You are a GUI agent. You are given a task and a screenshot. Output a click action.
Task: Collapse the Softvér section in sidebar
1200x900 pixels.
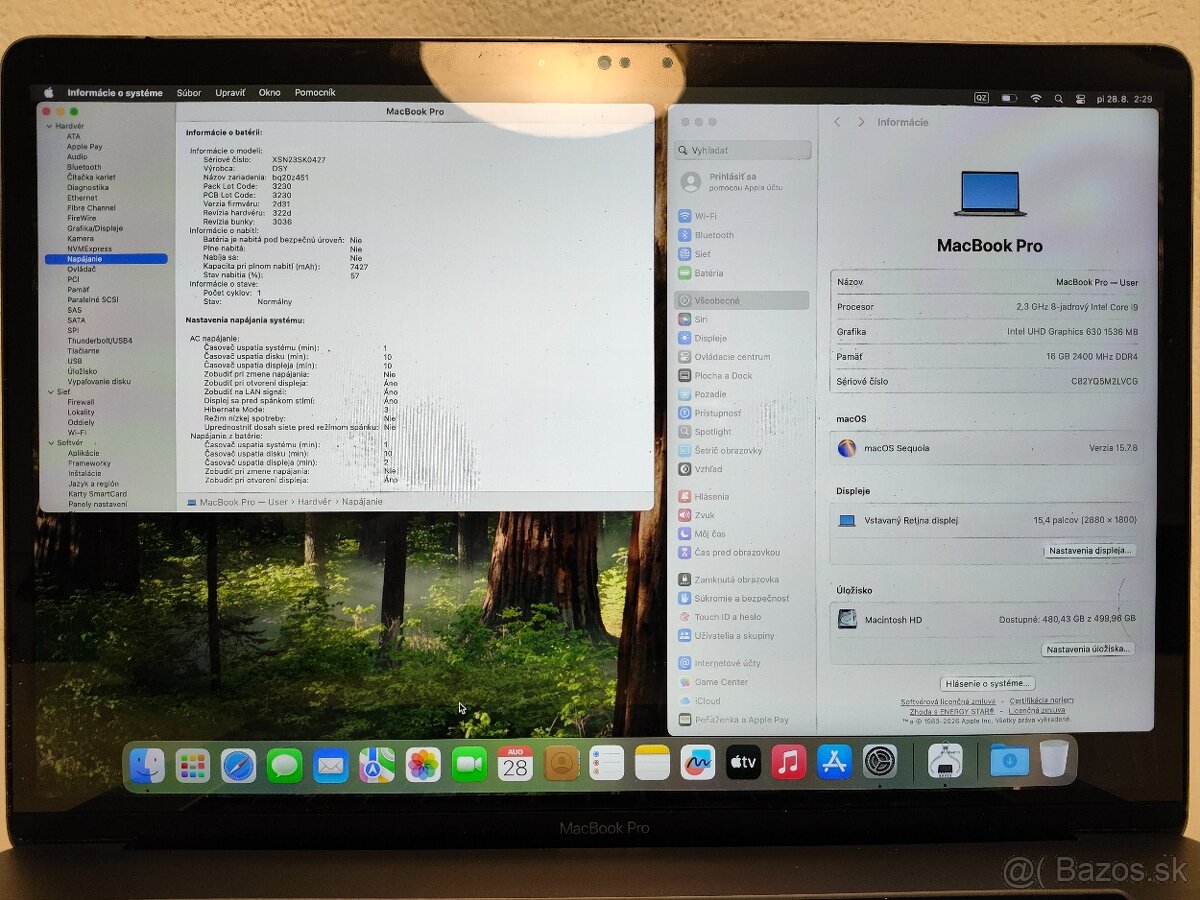click(x=49, y=443)
